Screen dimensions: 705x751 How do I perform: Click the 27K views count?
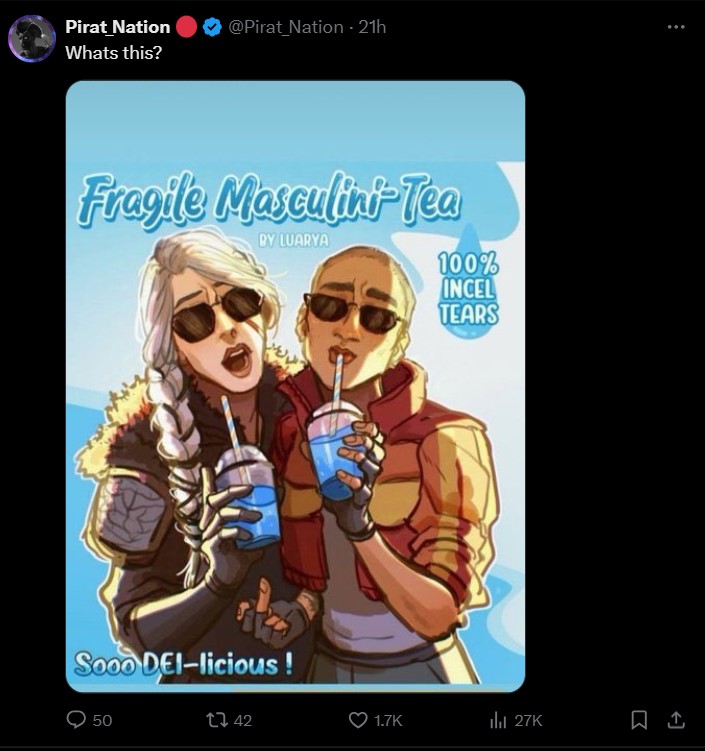527,720
